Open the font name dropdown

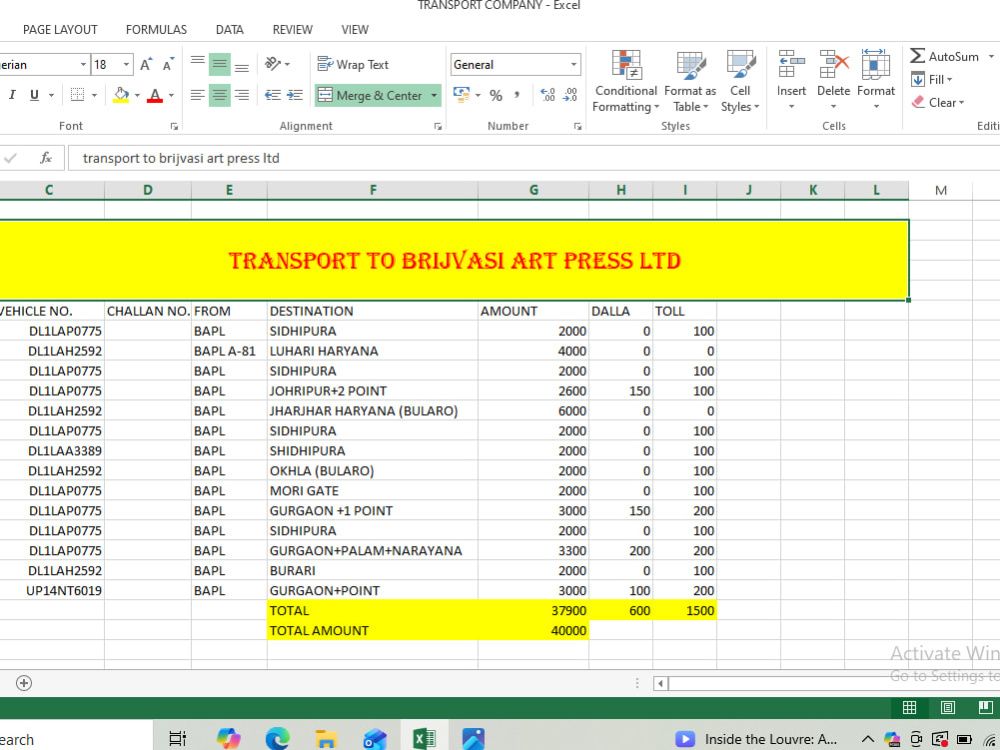tap(83, 64)
